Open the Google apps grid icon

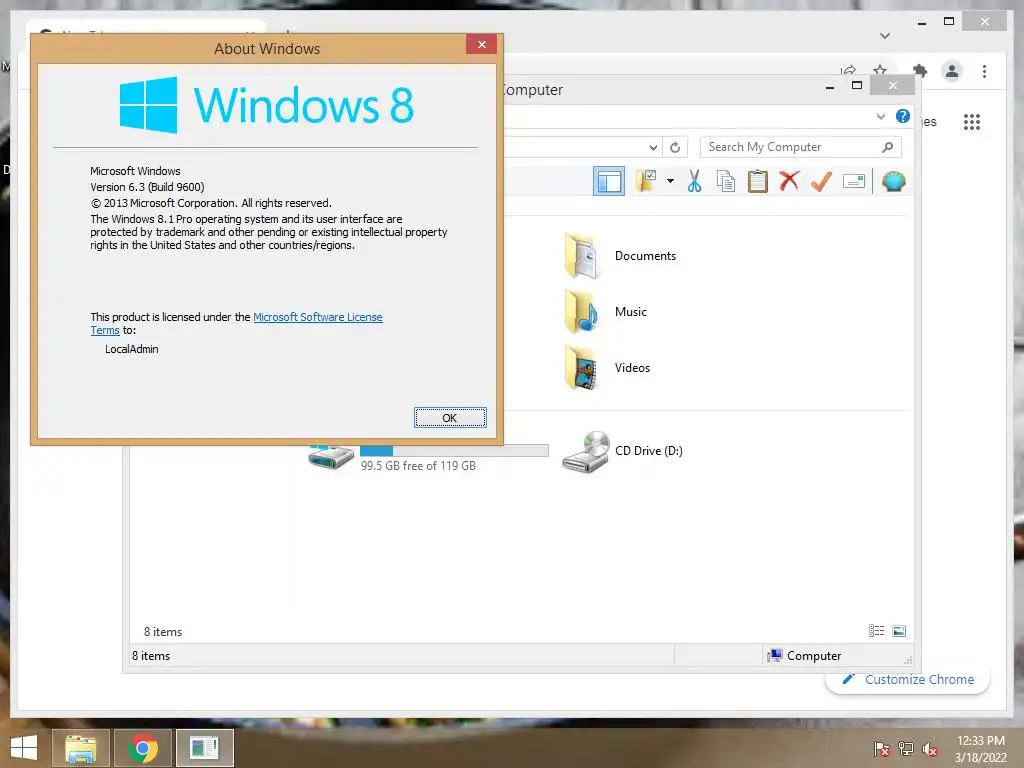[x=972, y=121]
